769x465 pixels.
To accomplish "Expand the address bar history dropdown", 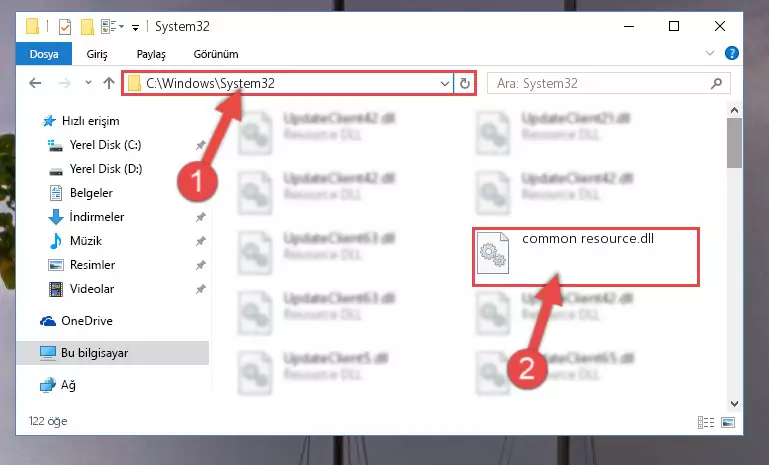I will click(444, 84).
